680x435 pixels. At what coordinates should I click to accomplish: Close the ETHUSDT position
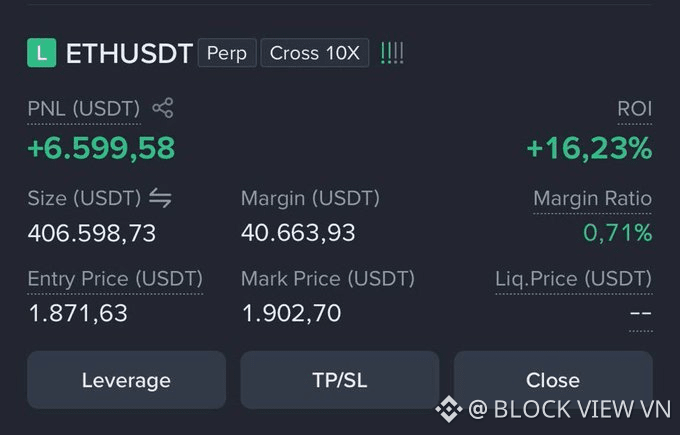[x=553, y=380]
